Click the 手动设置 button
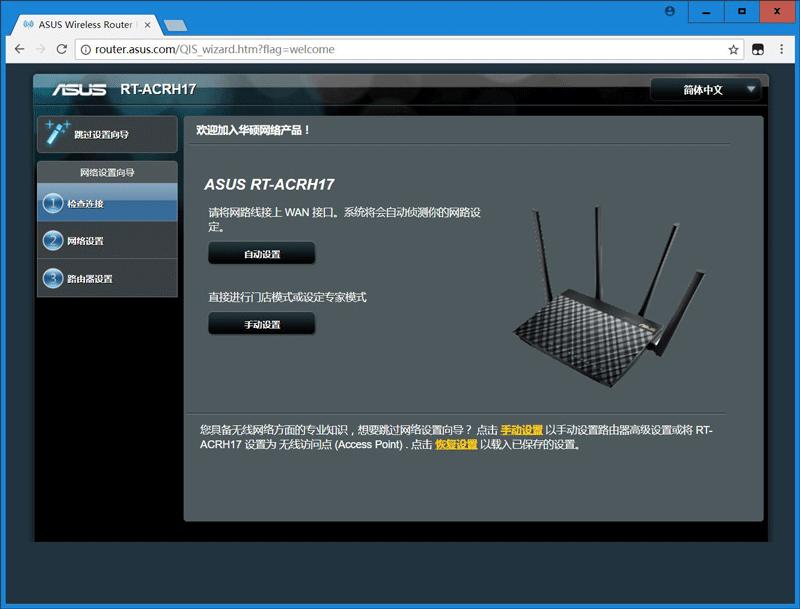The width and height of the screenshot is (800, 609). click(262, 324)
